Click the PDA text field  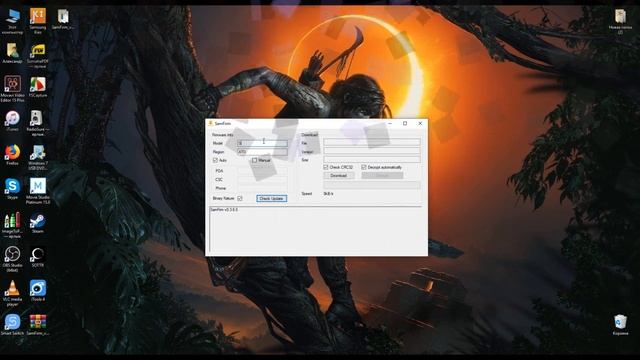pos(262,171)
